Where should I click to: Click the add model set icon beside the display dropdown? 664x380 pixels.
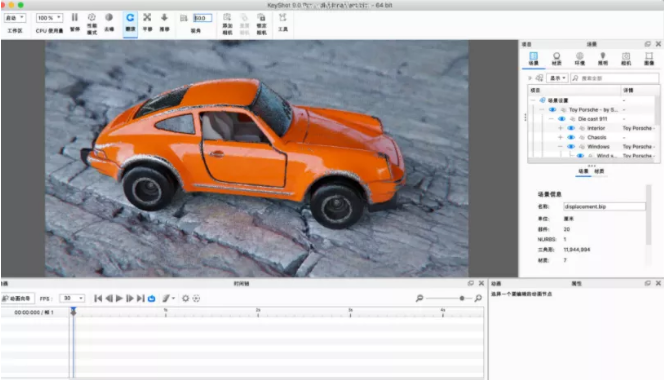point(539,78)
